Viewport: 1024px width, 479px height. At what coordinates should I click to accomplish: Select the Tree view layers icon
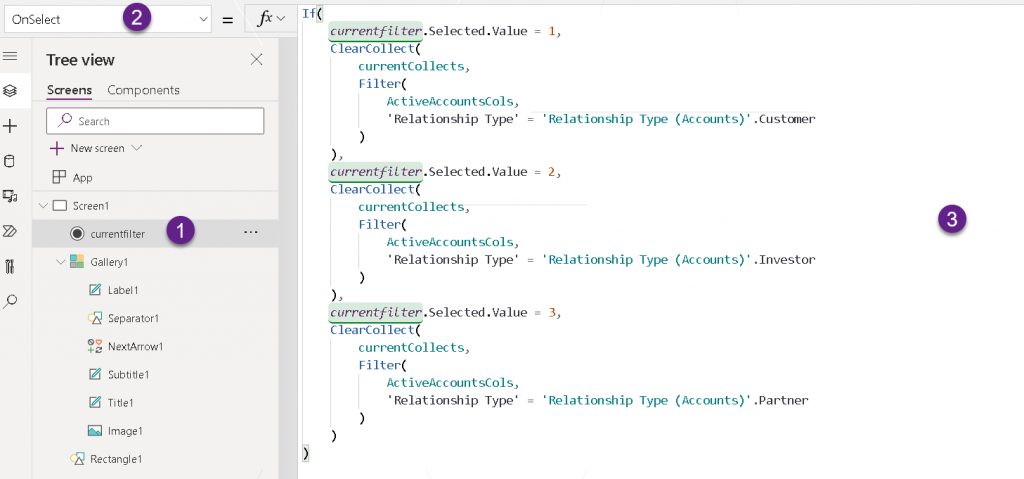coord(10,91)
